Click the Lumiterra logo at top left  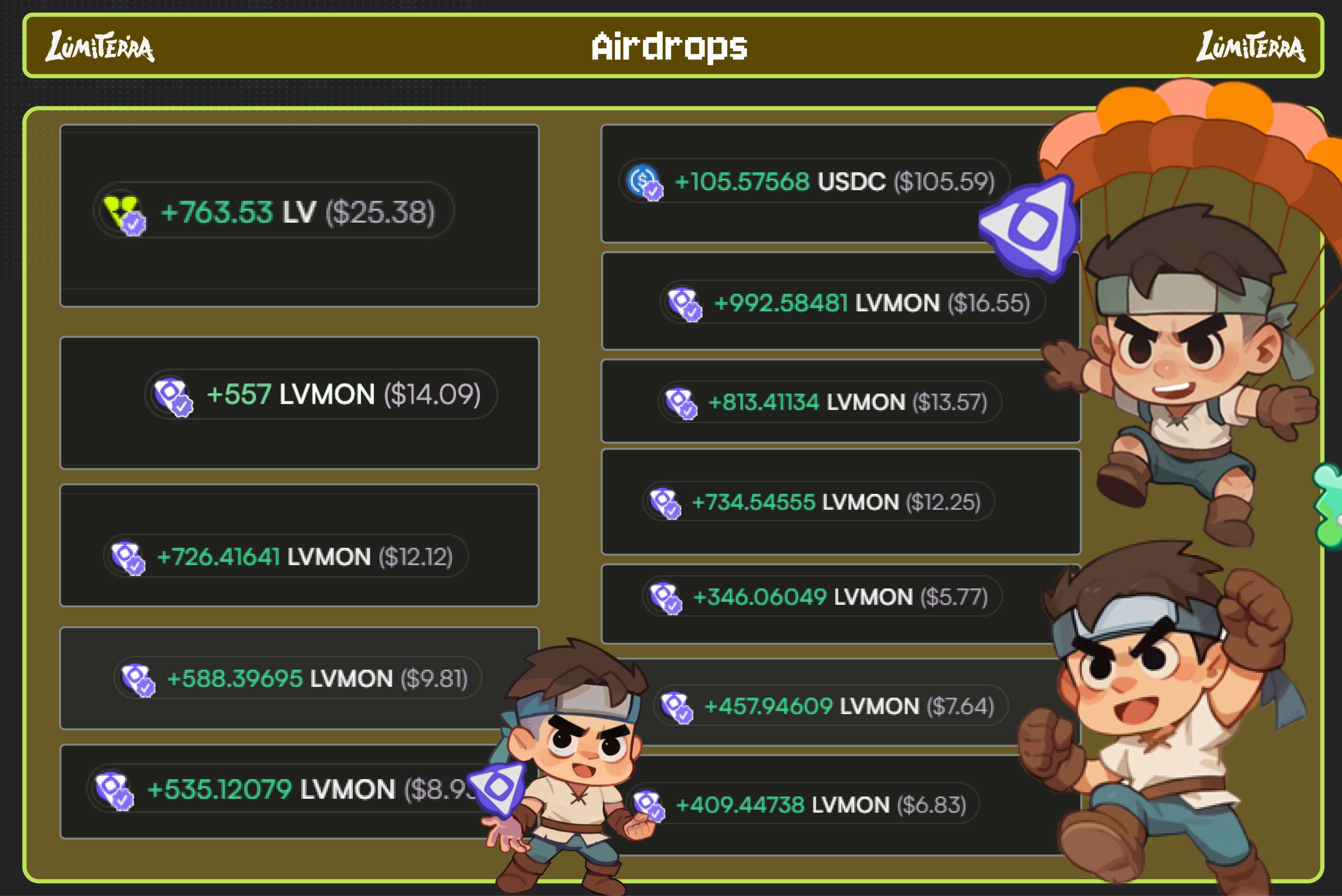(100, 46)
